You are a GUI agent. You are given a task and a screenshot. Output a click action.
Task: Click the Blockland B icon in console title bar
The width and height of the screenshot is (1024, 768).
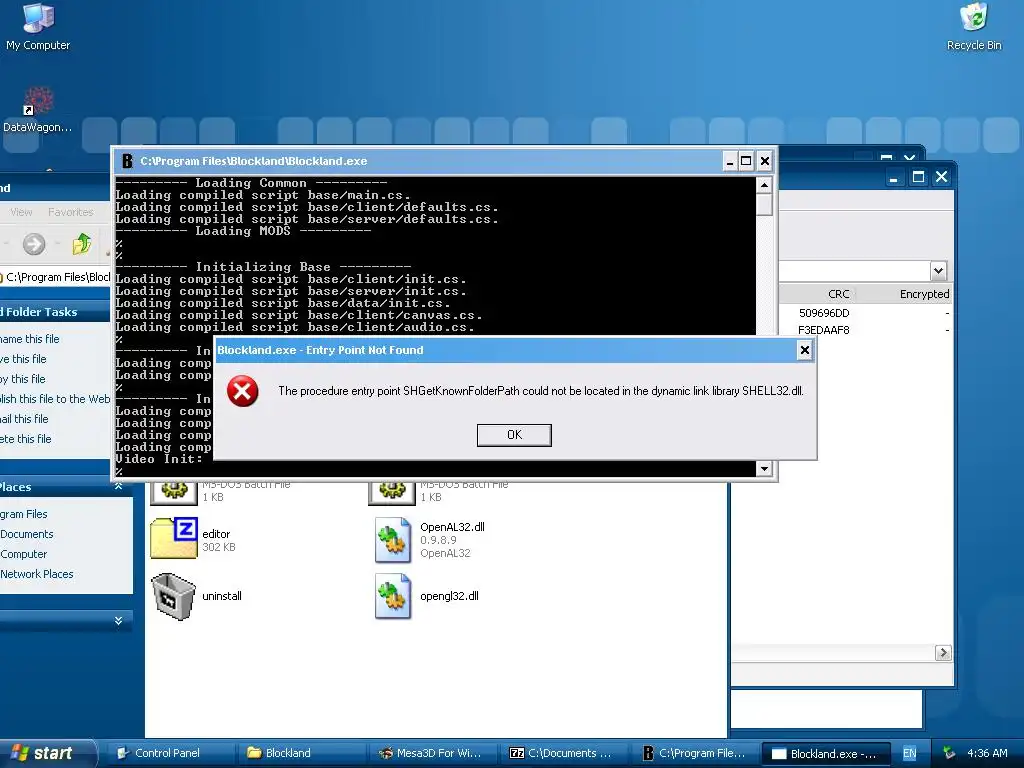click(127, 161)
